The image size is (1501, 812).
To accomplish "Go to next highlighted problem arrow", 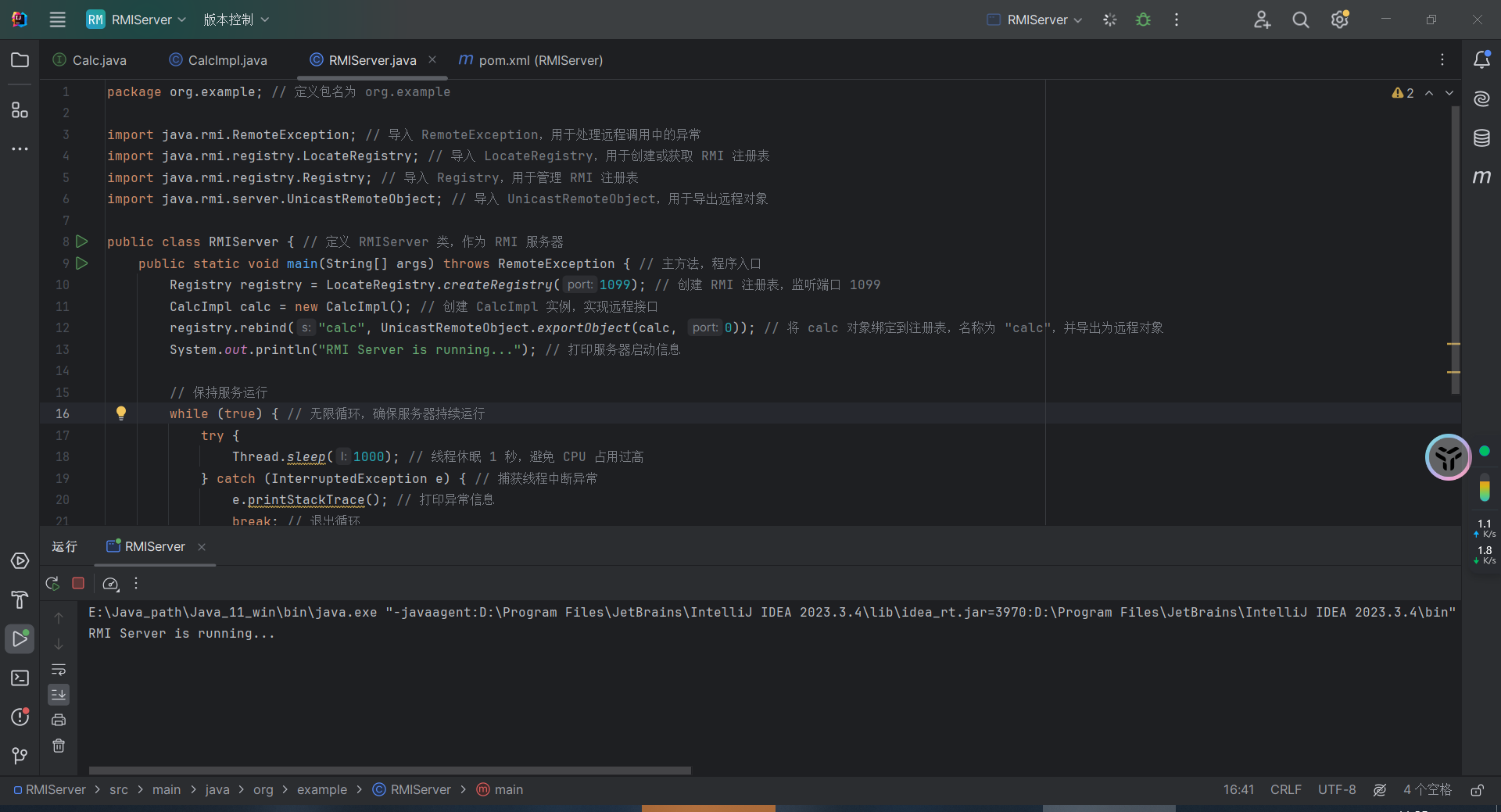I will tap(1449, 93).
